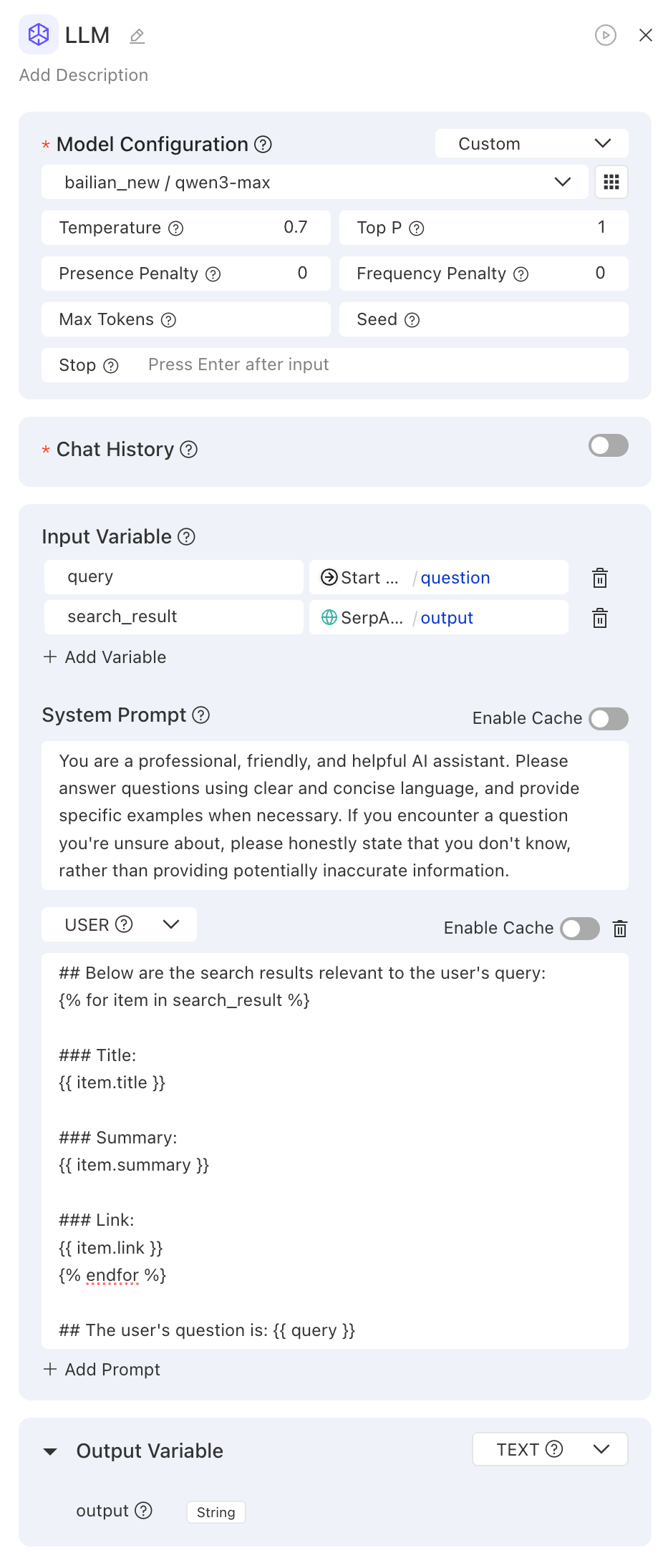Click the System Prompt help icon
The image size is (663, 1568).
click(201, 715)
